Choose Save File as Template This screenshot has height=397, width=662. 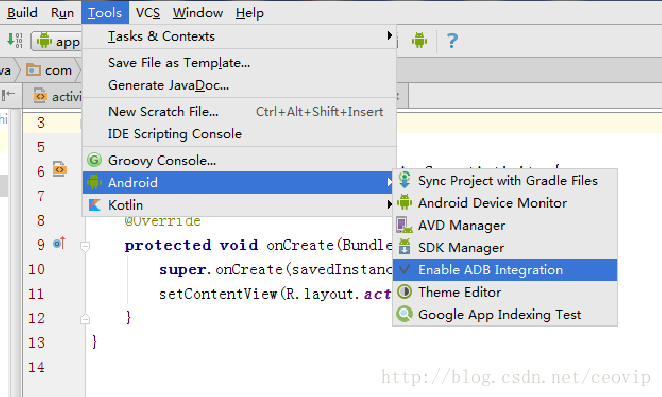[239, 63]
